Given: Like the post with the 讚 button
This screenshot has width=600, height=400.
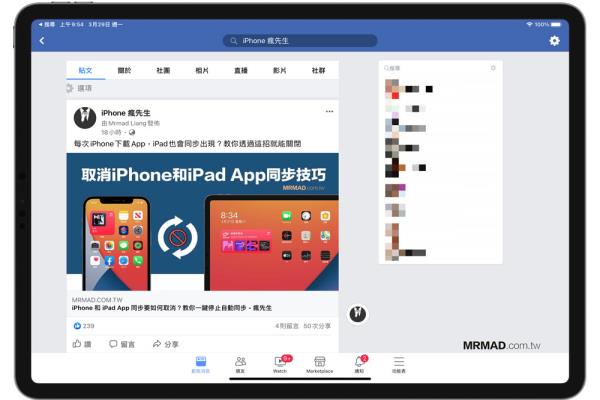Looking at the screenshot, I should click(x=82, y=344).
